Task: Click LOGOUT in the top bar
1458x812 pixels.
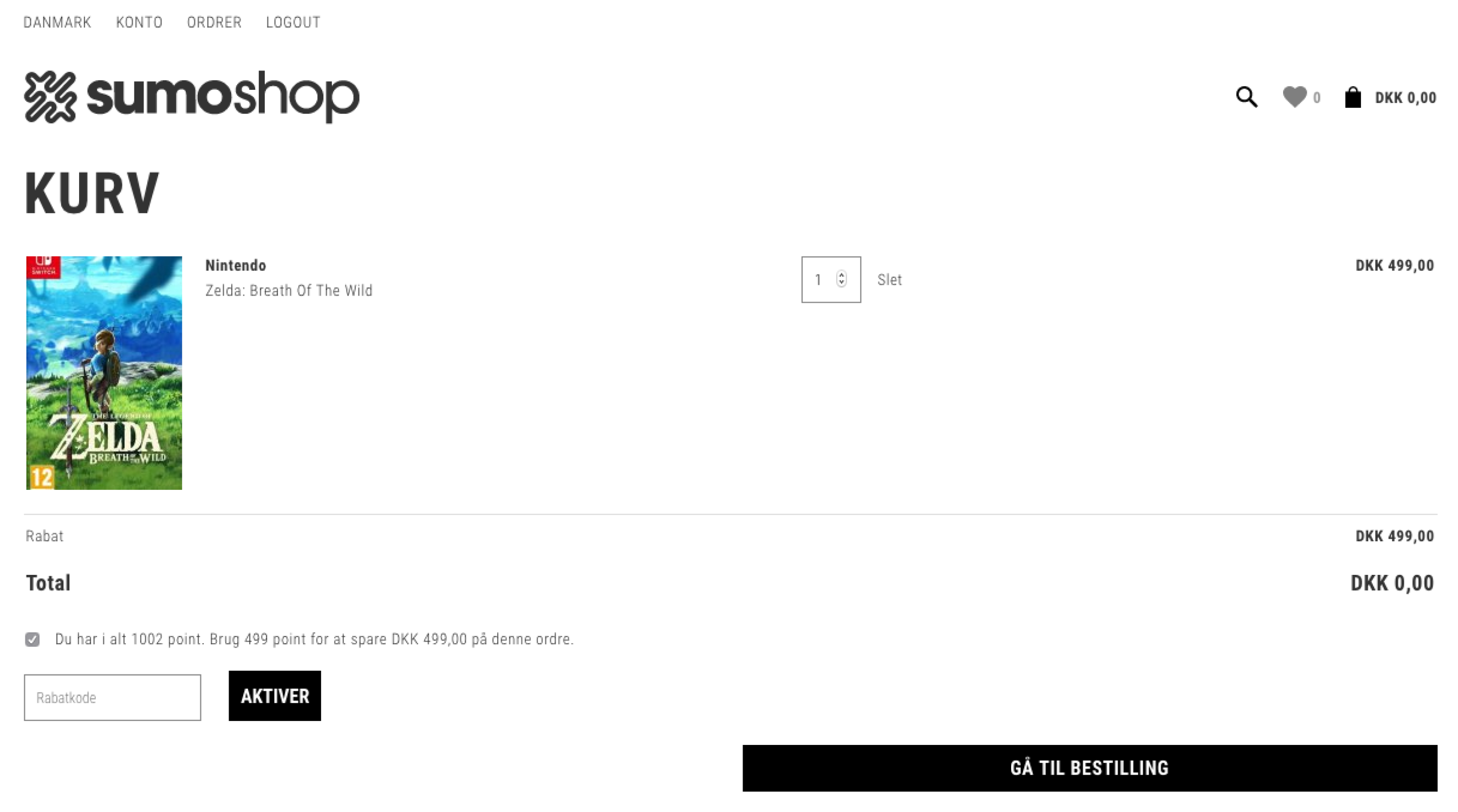Action: pos(293,22)
